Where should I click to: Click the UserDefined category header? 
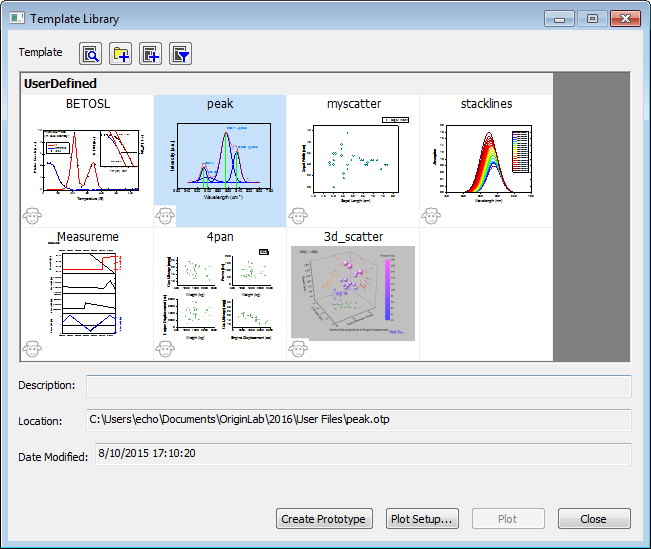tap(286, 84)
